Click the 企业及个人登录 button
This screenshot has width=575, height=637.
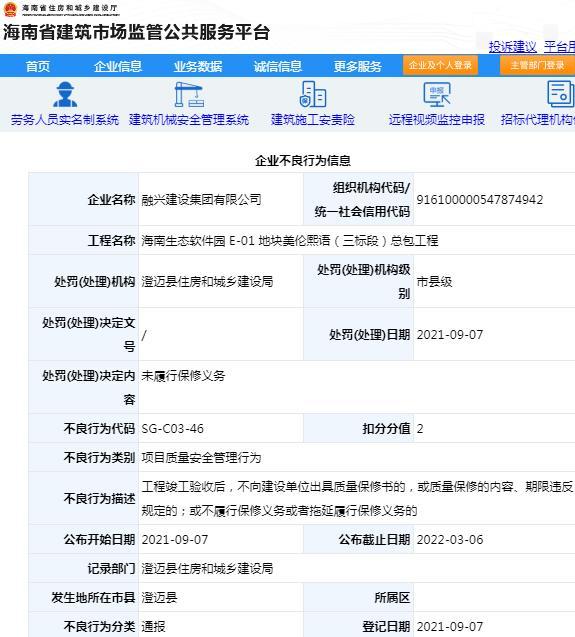pyautogui.click(x=440, y=65)
